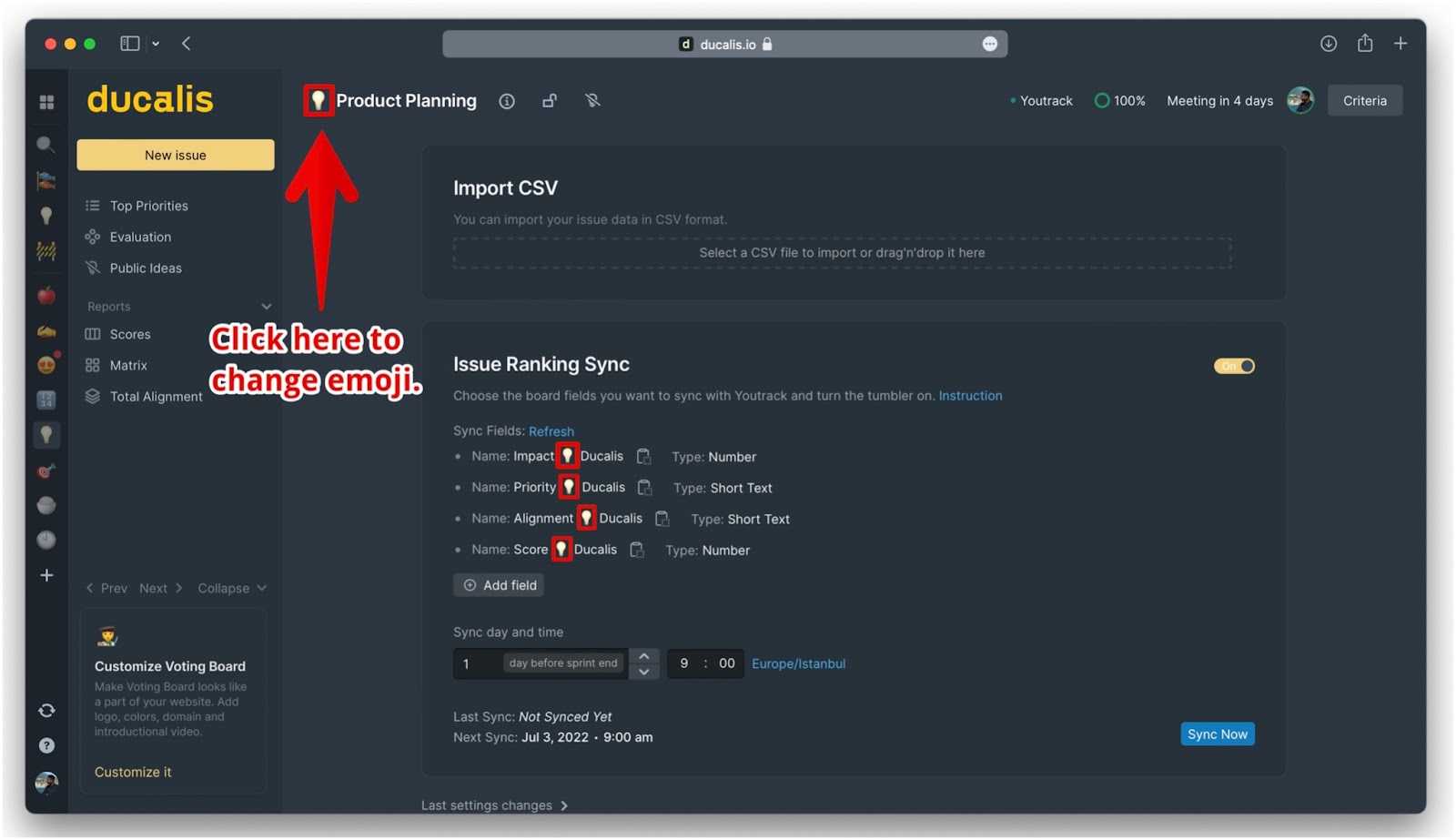Click Collapse on the tips panel
The height and width of the screenshot is (840, 1456).
click(232, 588)
